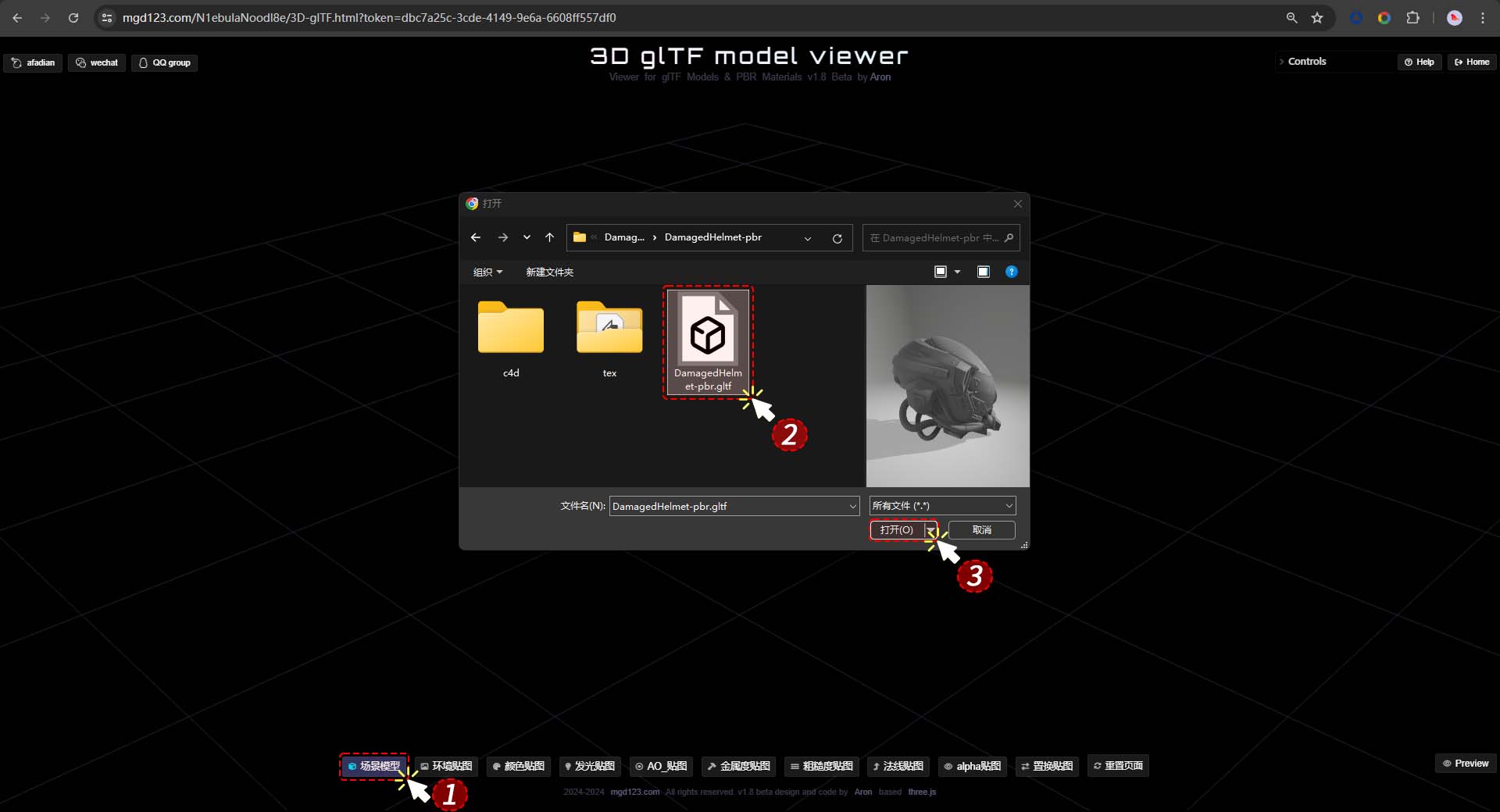Expand the file name history dropdown
Screen dimensions: 1500x812
[x=852, y=507]
